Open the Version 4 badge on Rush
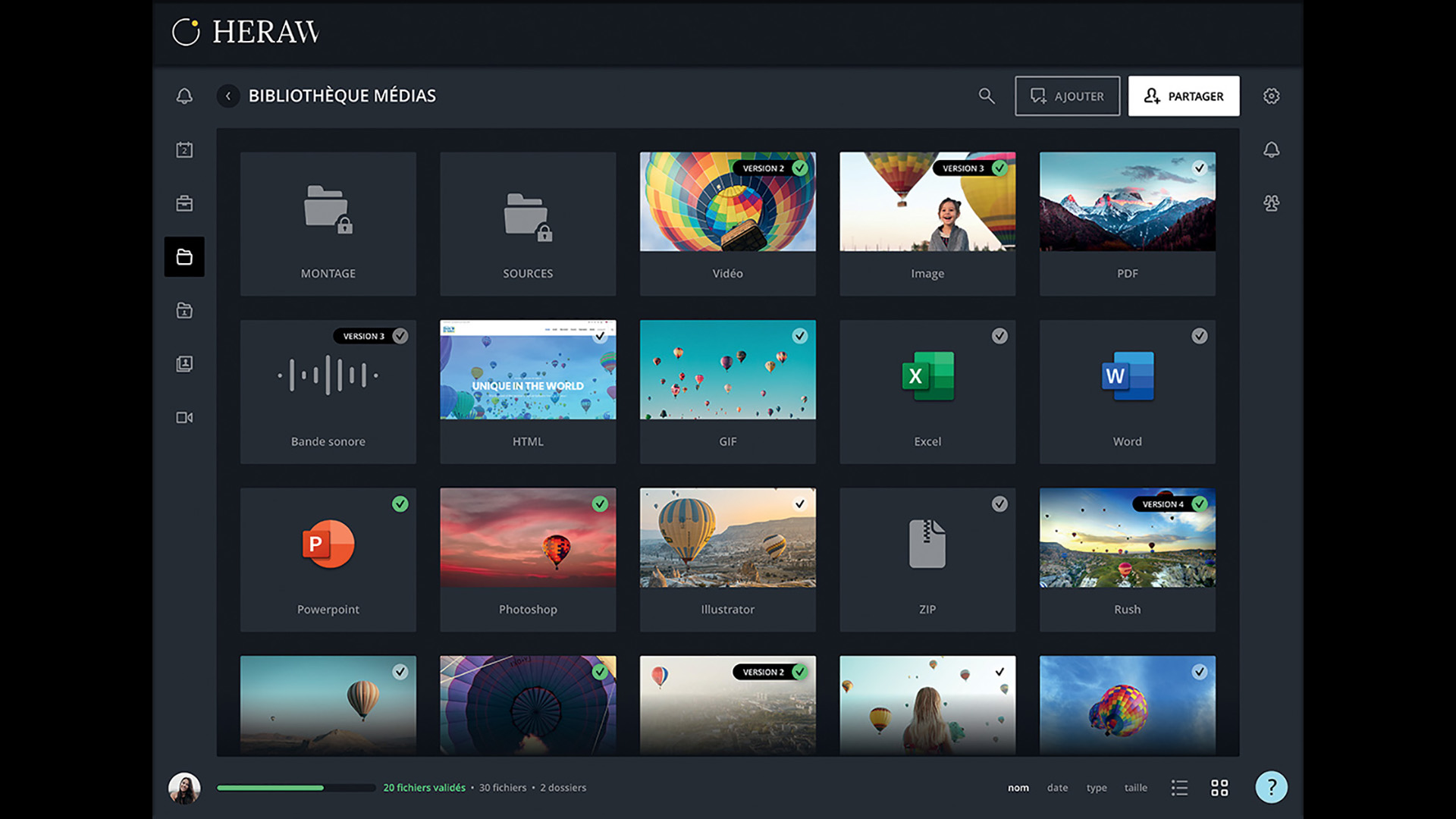This screenshot has height=819, width=1456. point(1163,504)
